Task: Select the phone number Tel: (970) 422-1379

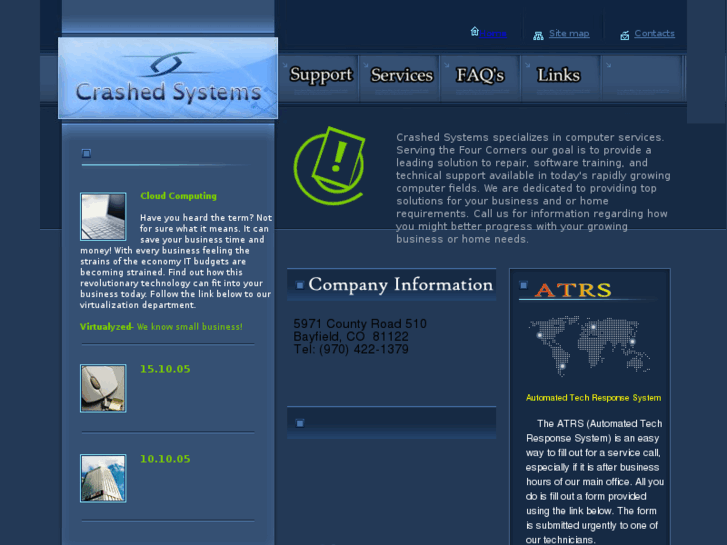Action: point(351,349)
